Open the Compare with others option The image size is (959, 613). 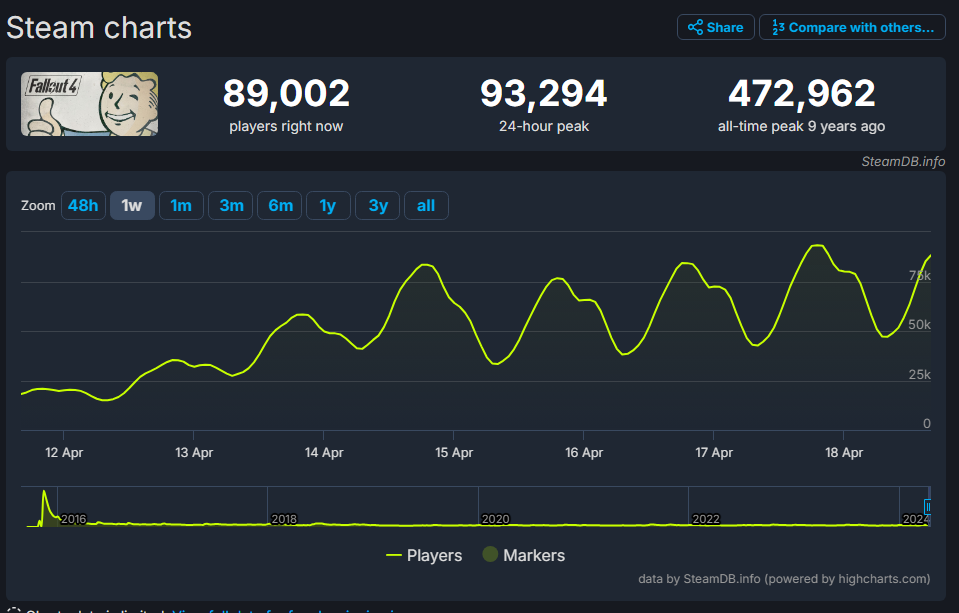(x=852, y=27)
